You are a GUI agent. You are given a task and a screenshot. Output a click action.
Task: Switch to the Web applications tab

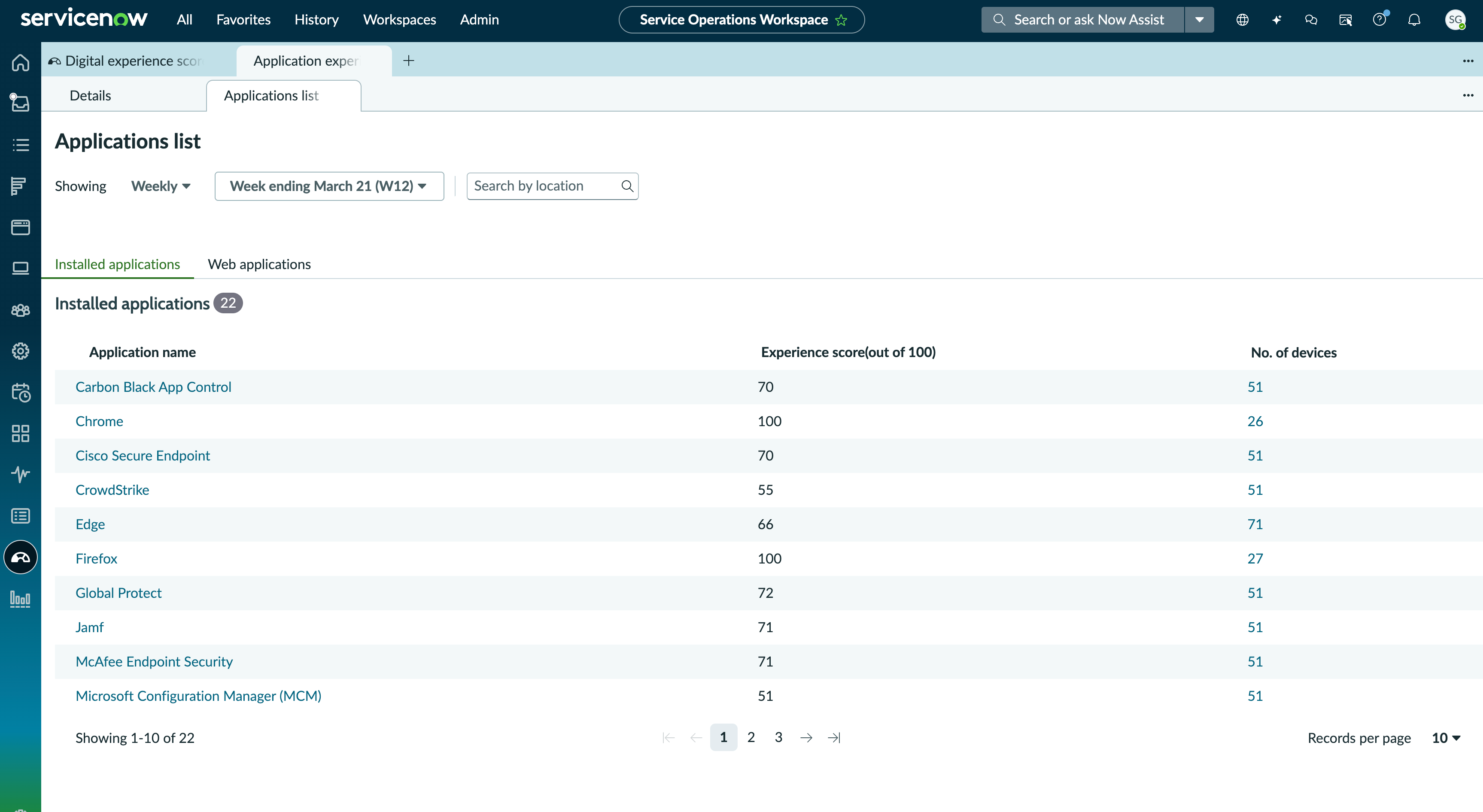pyautogui.click(x=259, y=264)
